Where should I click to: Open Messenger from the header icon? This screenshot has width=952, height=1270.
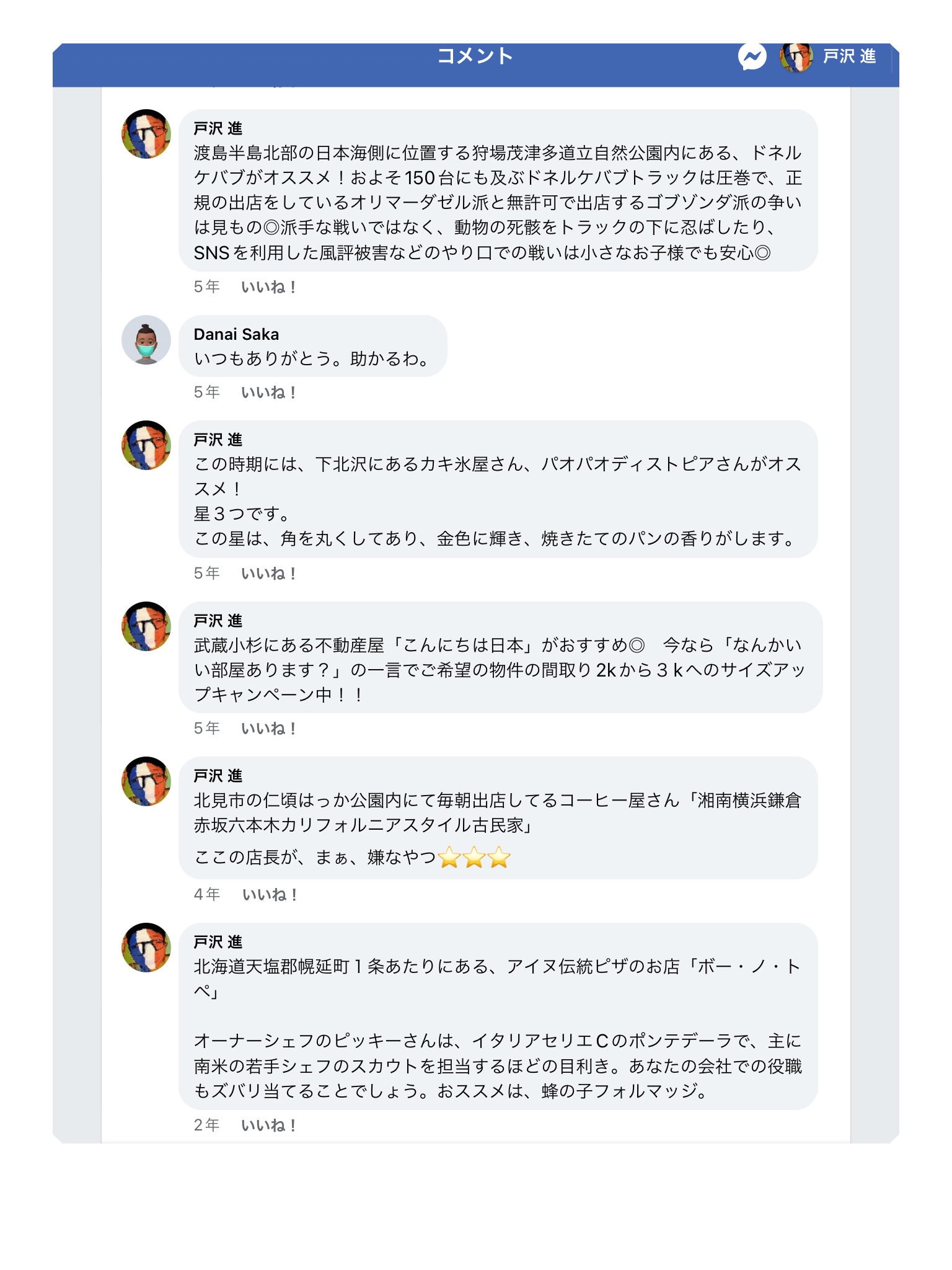click(752, 58)
